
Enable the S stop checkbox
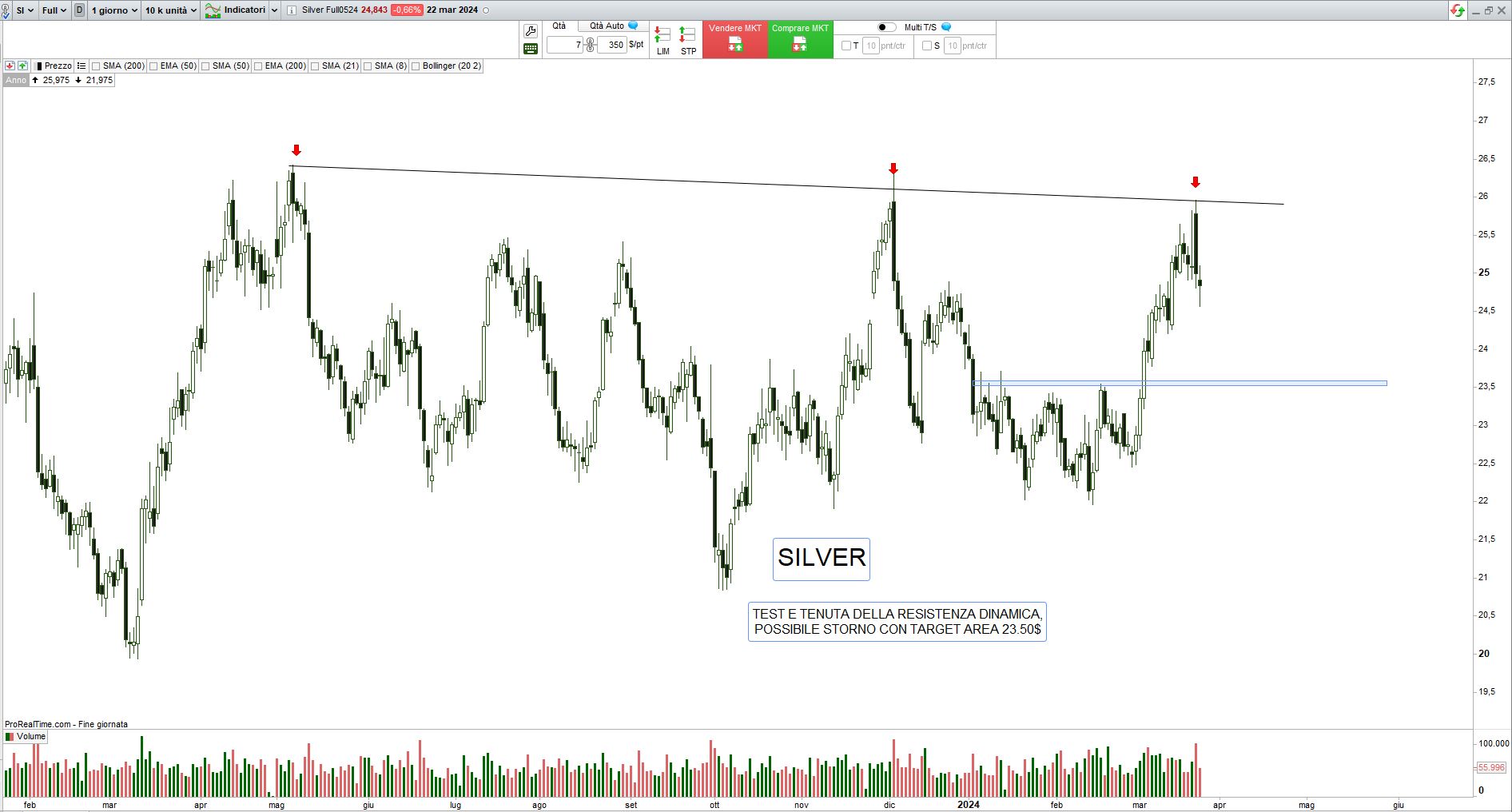tap(927, 46)
